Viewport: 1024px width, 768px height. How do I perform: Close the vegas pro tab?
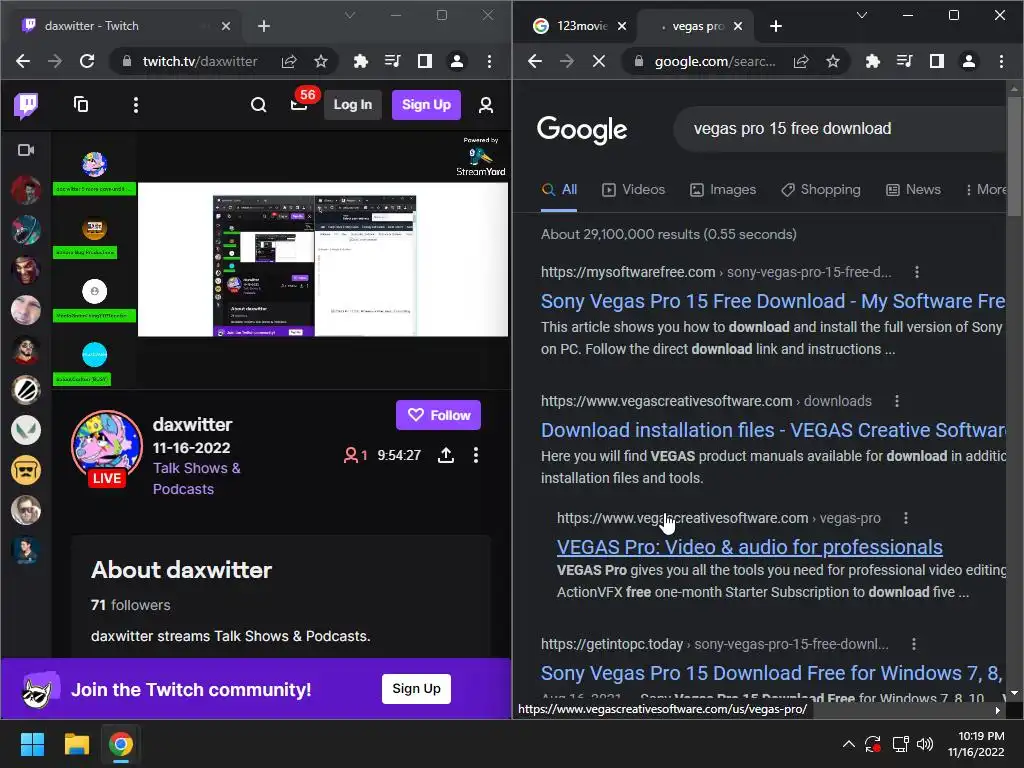[738, 26]
